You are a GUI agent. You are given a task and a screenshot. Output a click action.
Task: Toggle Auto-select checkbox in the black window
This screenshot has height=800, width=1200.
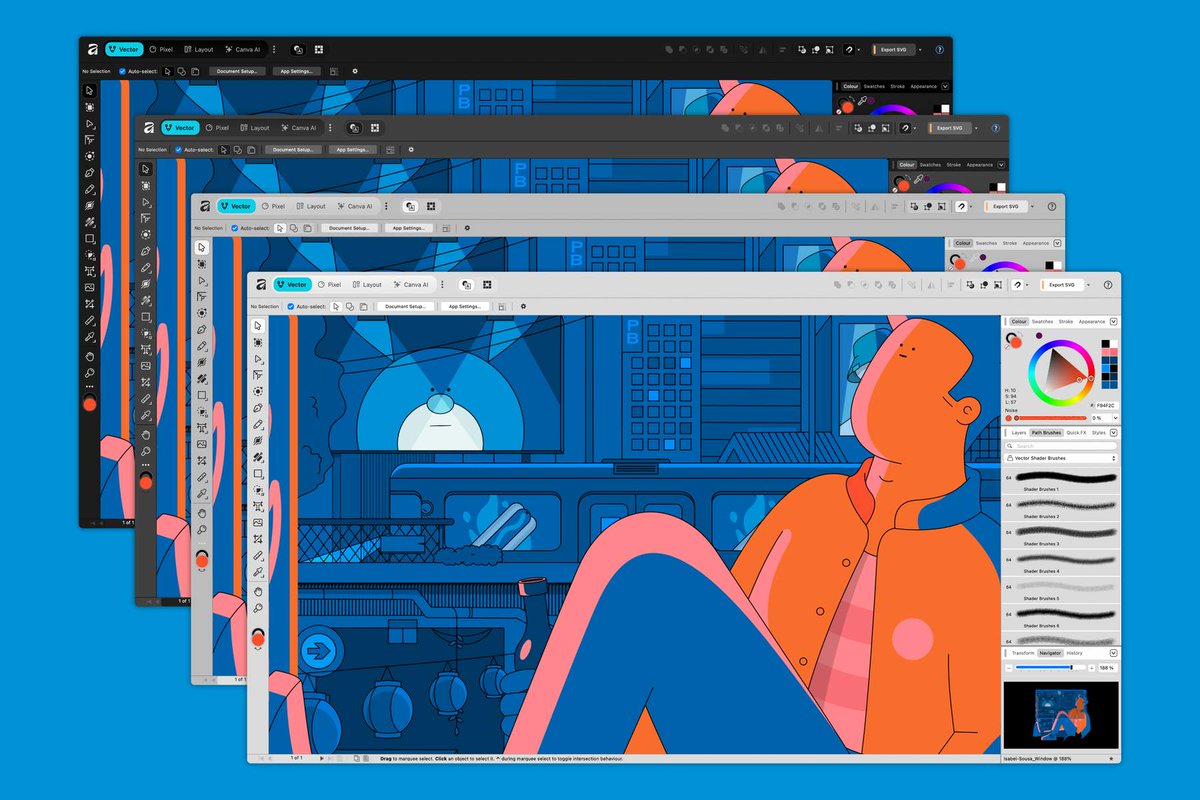(121, 70)
